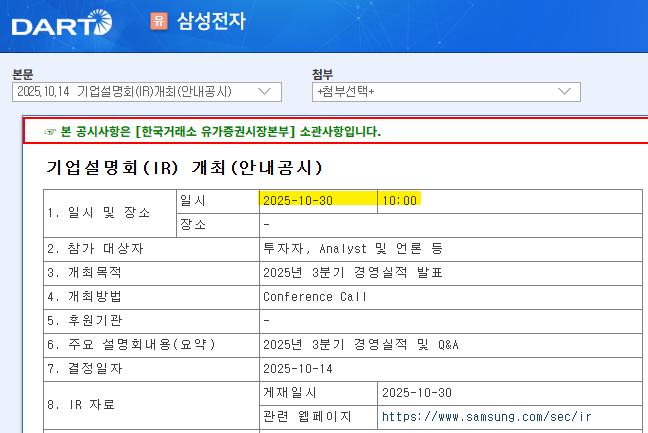Click the 기업설명회(IR) 개최(안내공시) heading

184,167
